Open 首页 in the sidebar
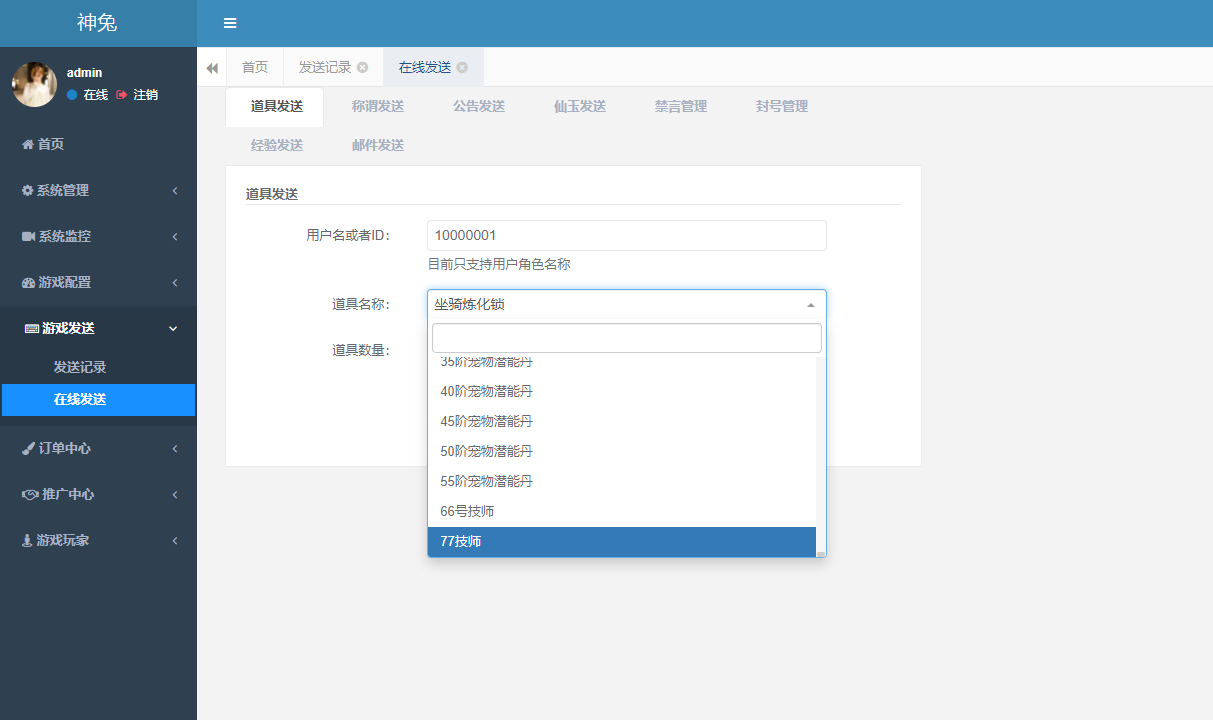 point(50,144)
